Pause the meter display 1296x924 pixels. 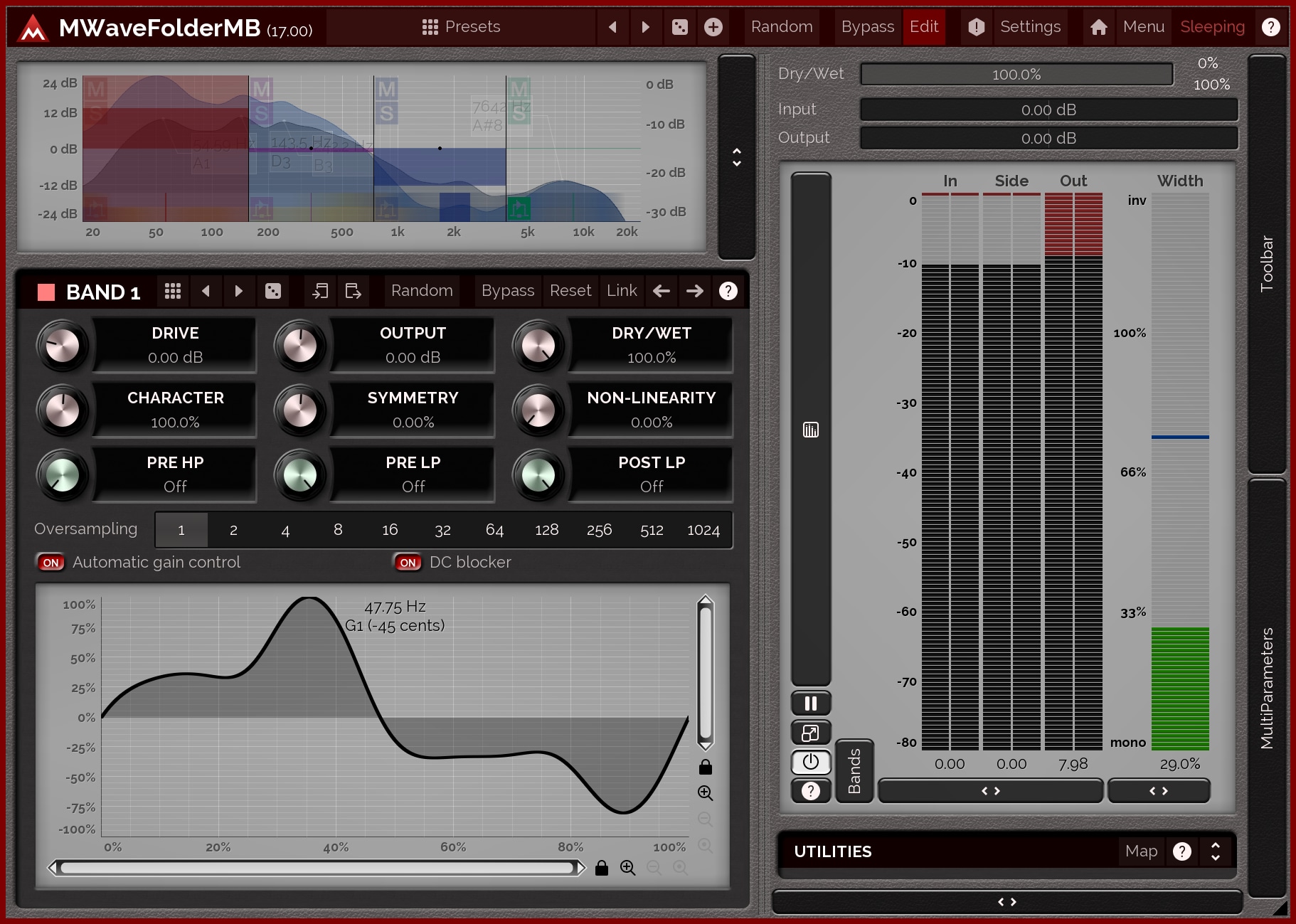pos(810,703)
